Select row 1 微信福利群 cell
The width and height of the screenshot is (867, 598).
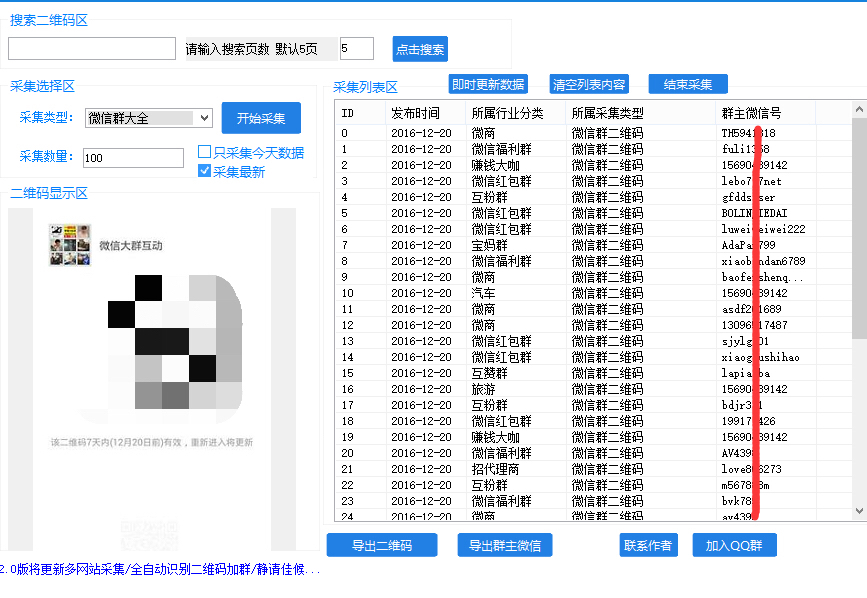pyautogui.click(x=502, y=149)
